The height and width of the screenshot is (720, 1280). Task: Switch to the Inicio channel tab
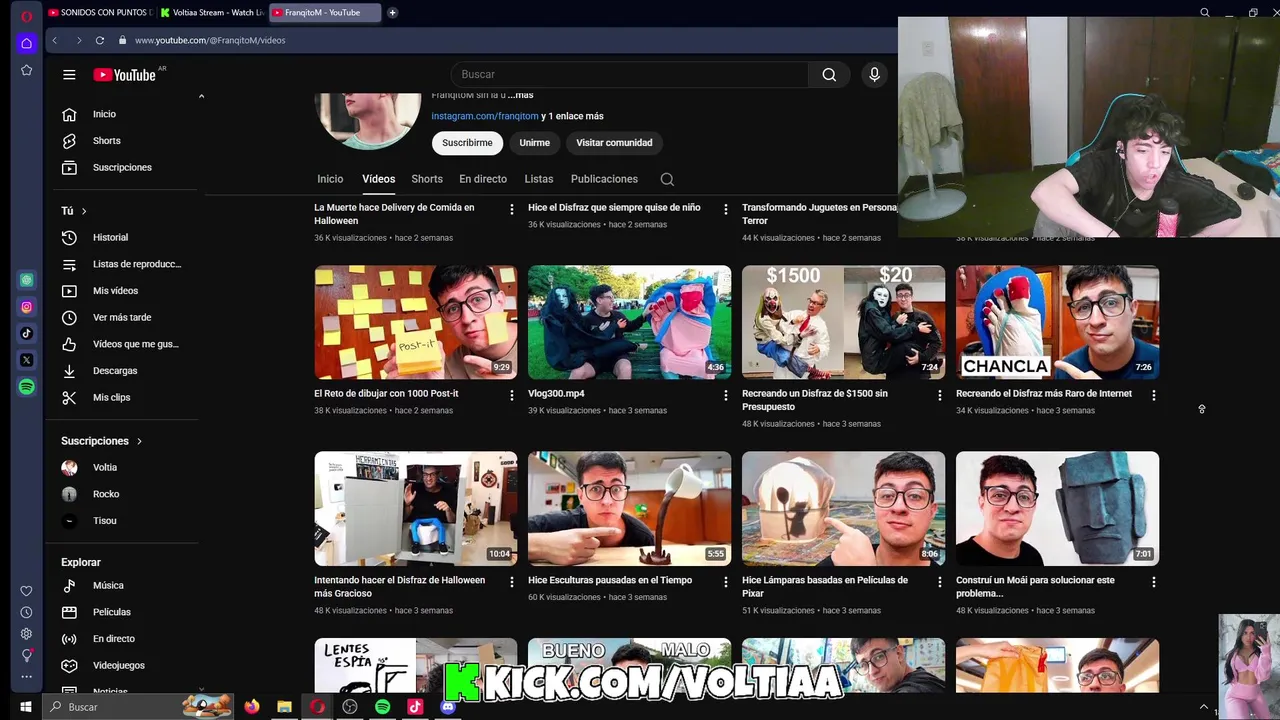pos(330,179)
